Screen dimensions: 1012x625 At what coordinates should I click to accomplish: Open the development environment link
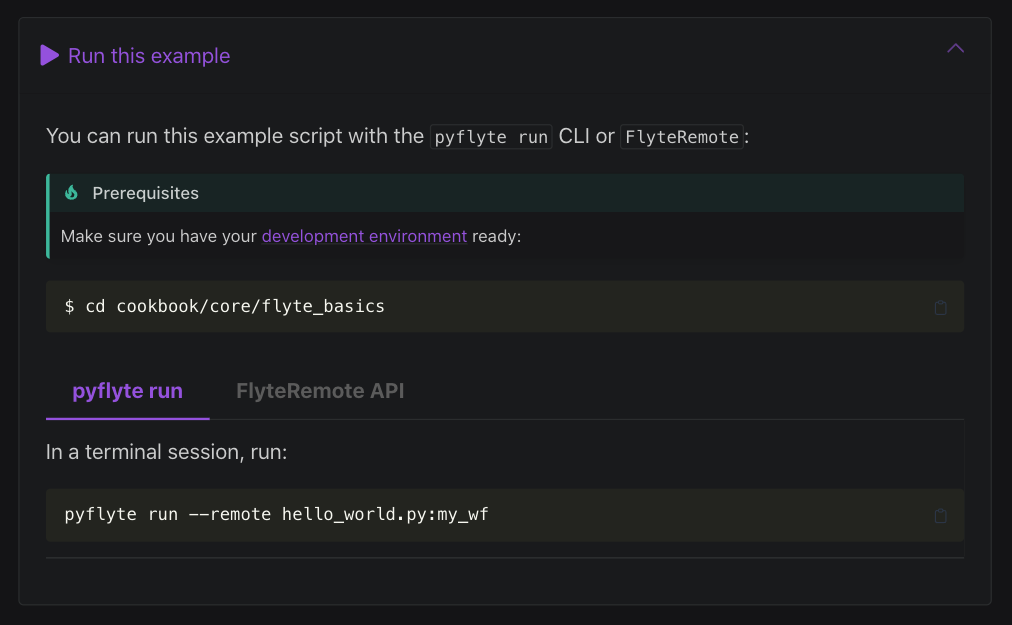click(x=364, y=236)
